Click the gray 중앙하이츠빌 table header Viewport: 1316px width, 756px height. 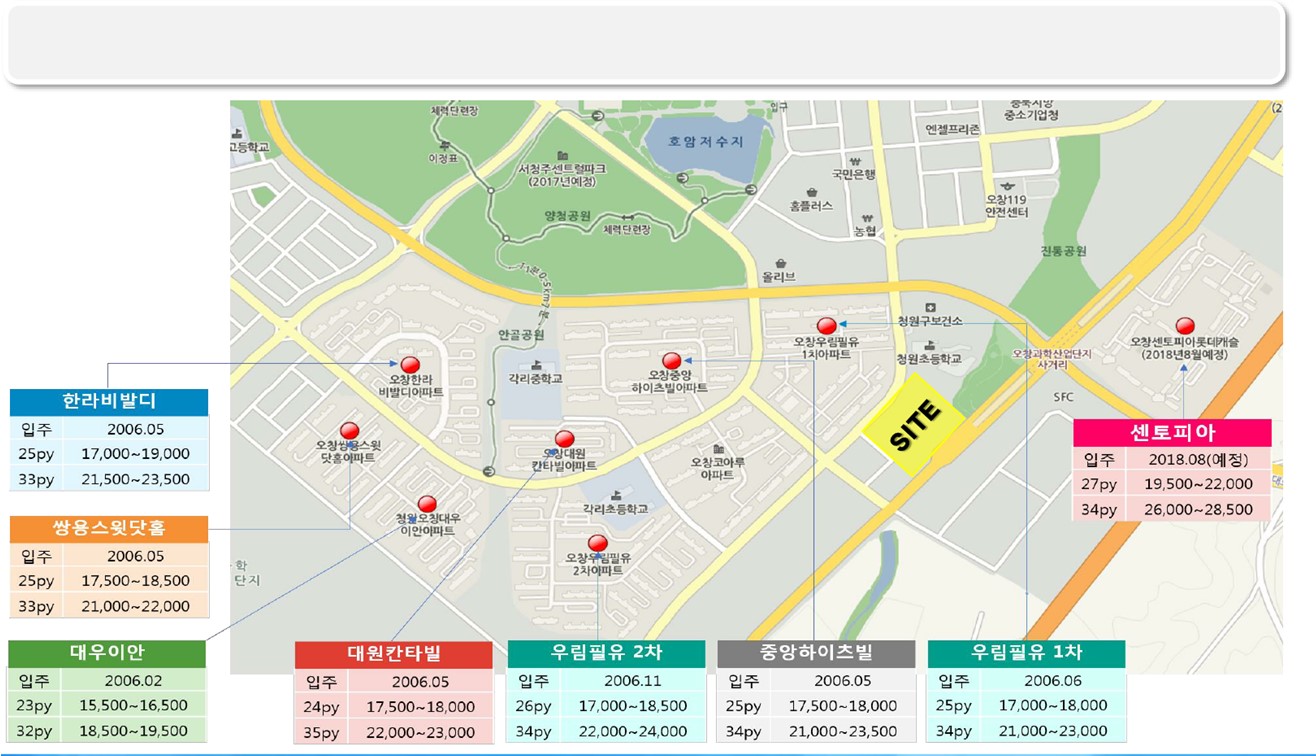[x=816, y=653]
